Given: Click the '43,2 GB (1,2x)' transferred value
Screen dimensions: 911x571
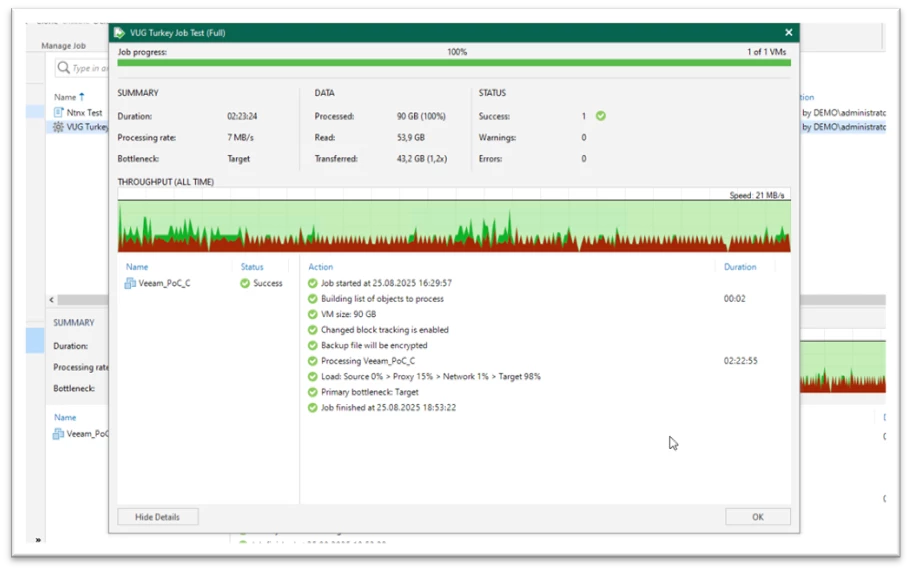Looking at the screenshot, I should click(x=422, y=159).
